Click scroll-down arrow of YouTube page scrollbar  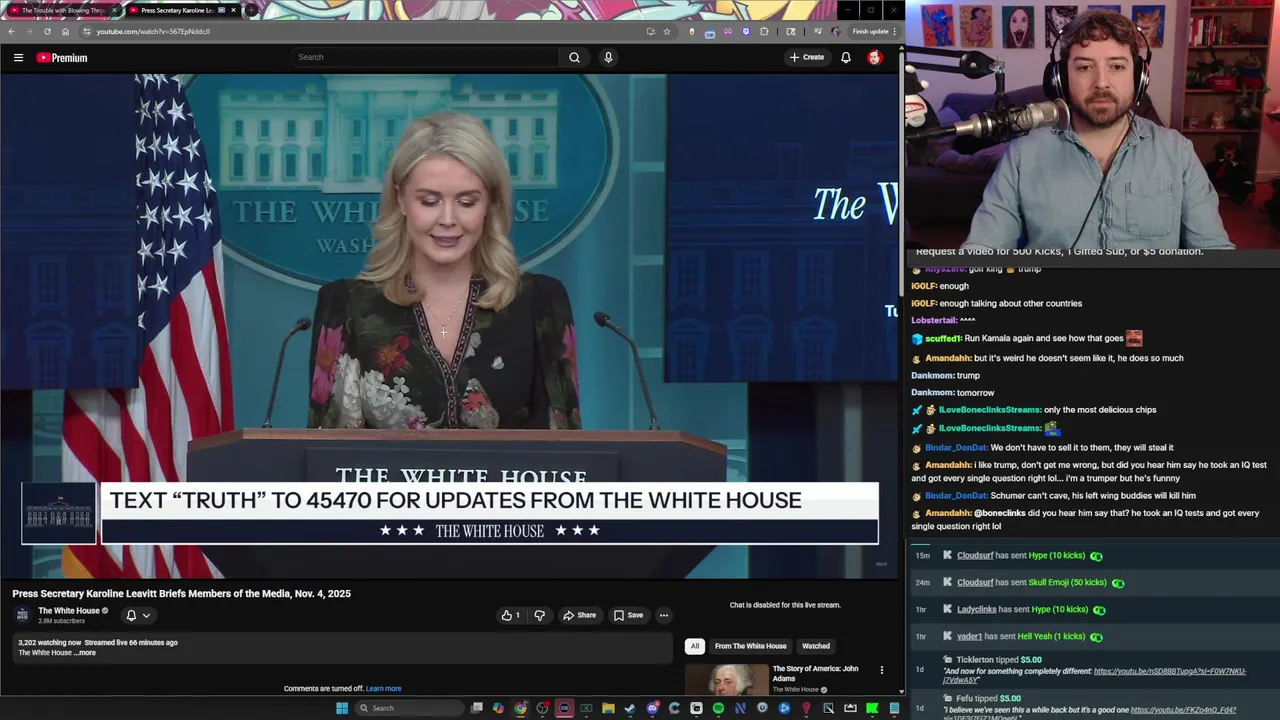click(902, 691)
